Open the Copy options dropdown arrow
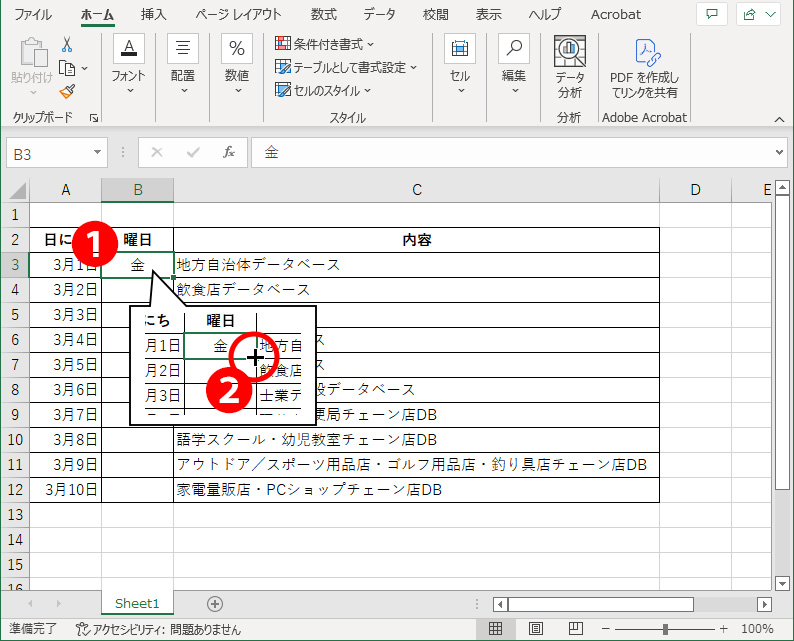The height and width of the screenshot is (641, 794). [x=85, y=68]
